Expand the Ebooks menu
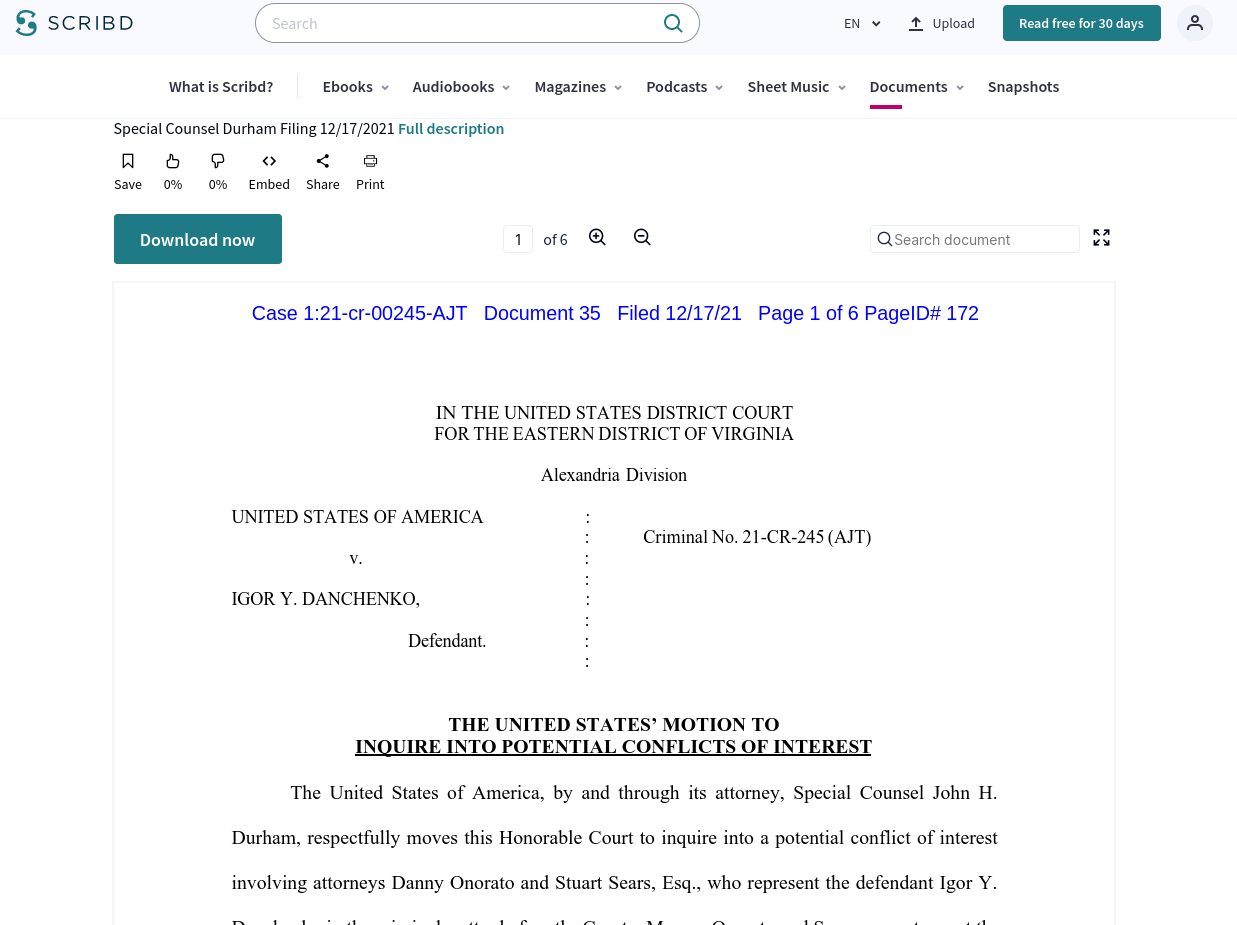 355,87
